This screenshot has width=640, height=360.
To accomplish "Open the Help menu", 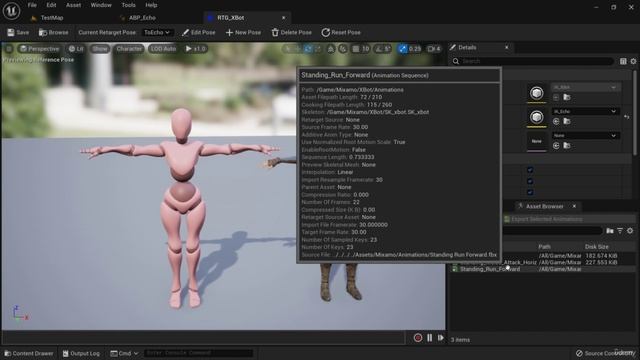I will [x=151, y=5].
